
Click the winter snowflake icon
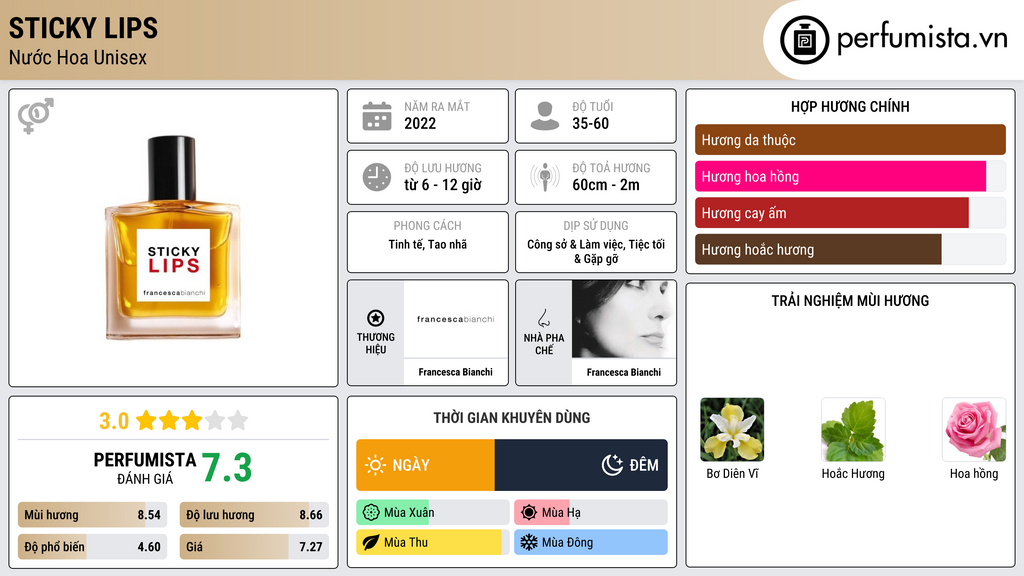pyautogui.click(x=529, y=542)
